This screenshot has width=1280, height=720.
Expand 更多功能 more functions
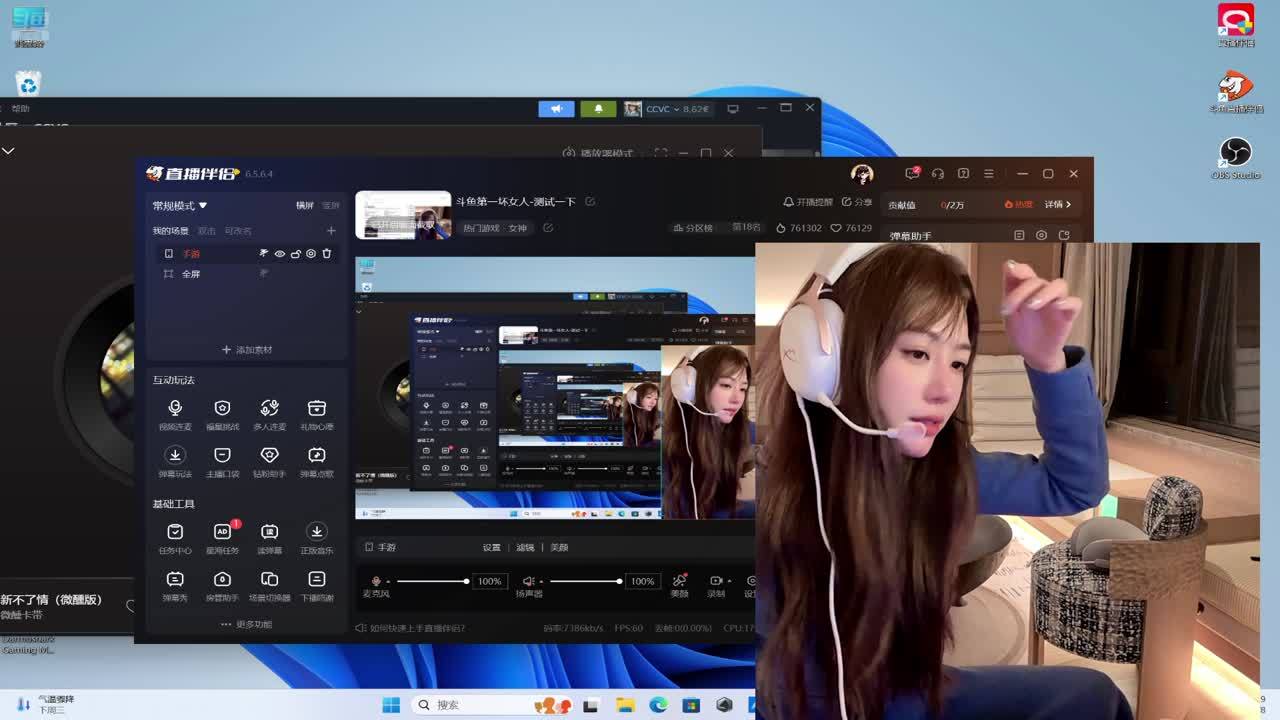tap(247, 624)
